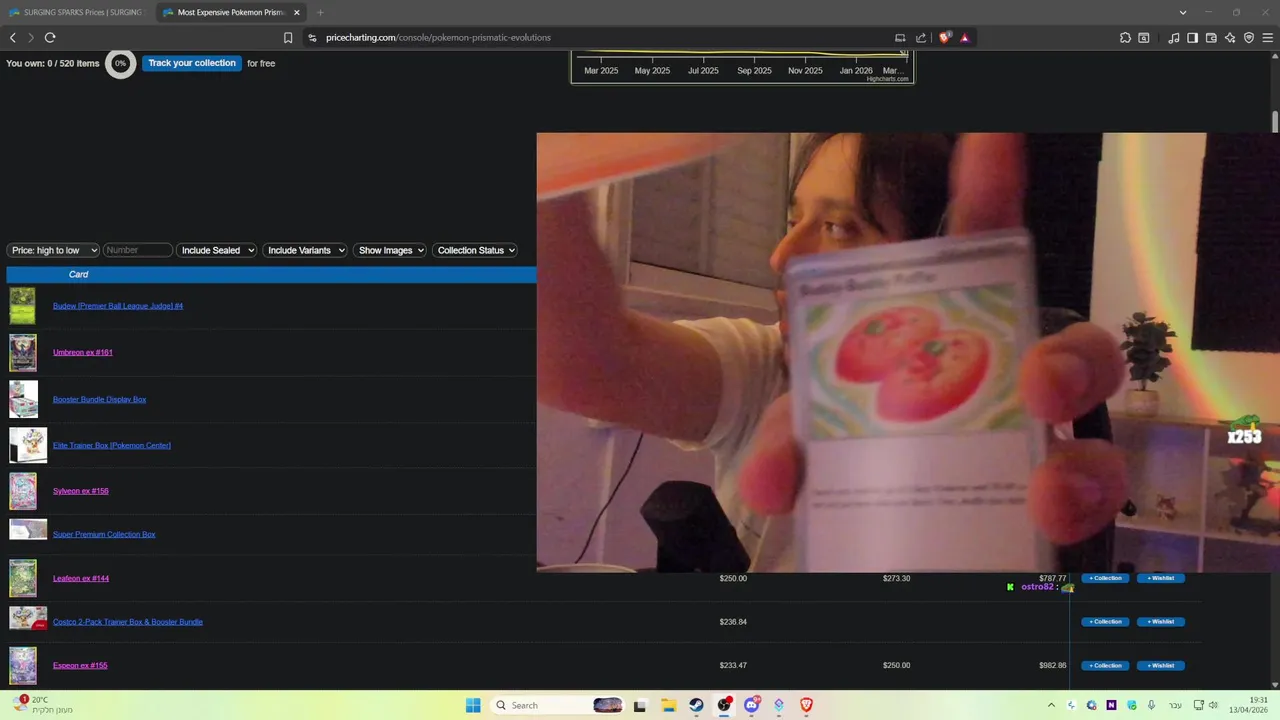Open Budew Premier Ball League Judge #4 link
Viewport: 1280px width, 720px height.
[x=118, y=306]
